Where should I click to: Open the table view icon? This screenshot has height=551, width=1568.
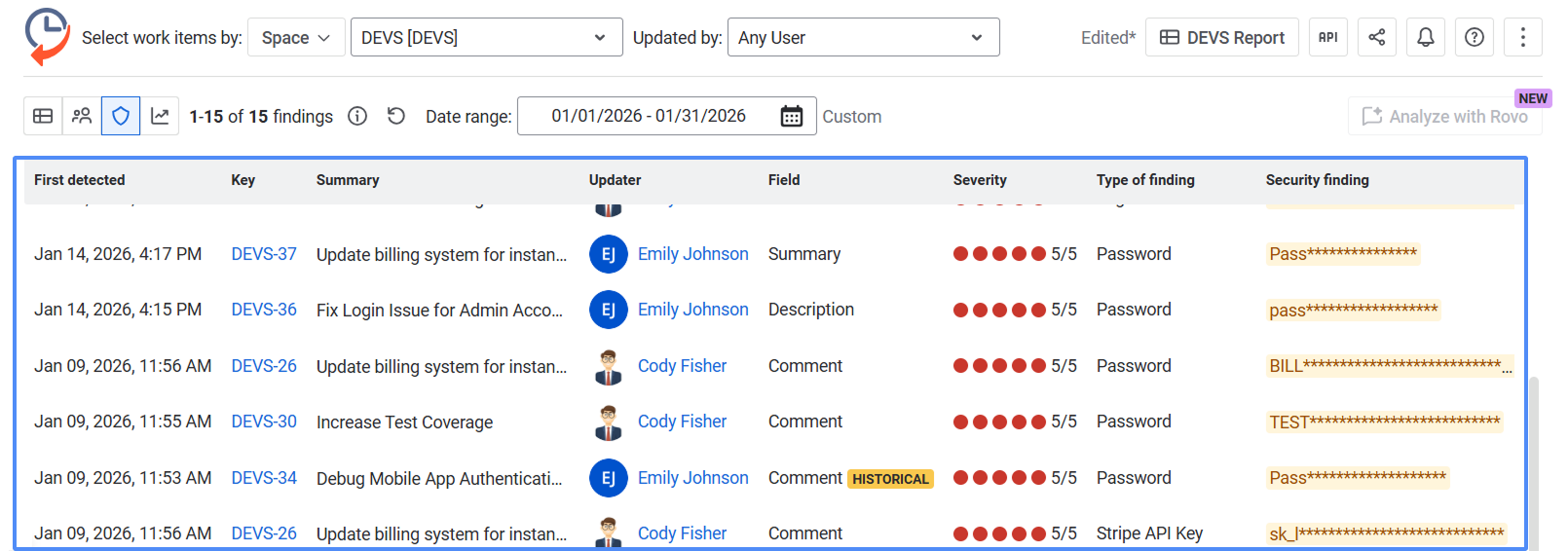[43, 116]
